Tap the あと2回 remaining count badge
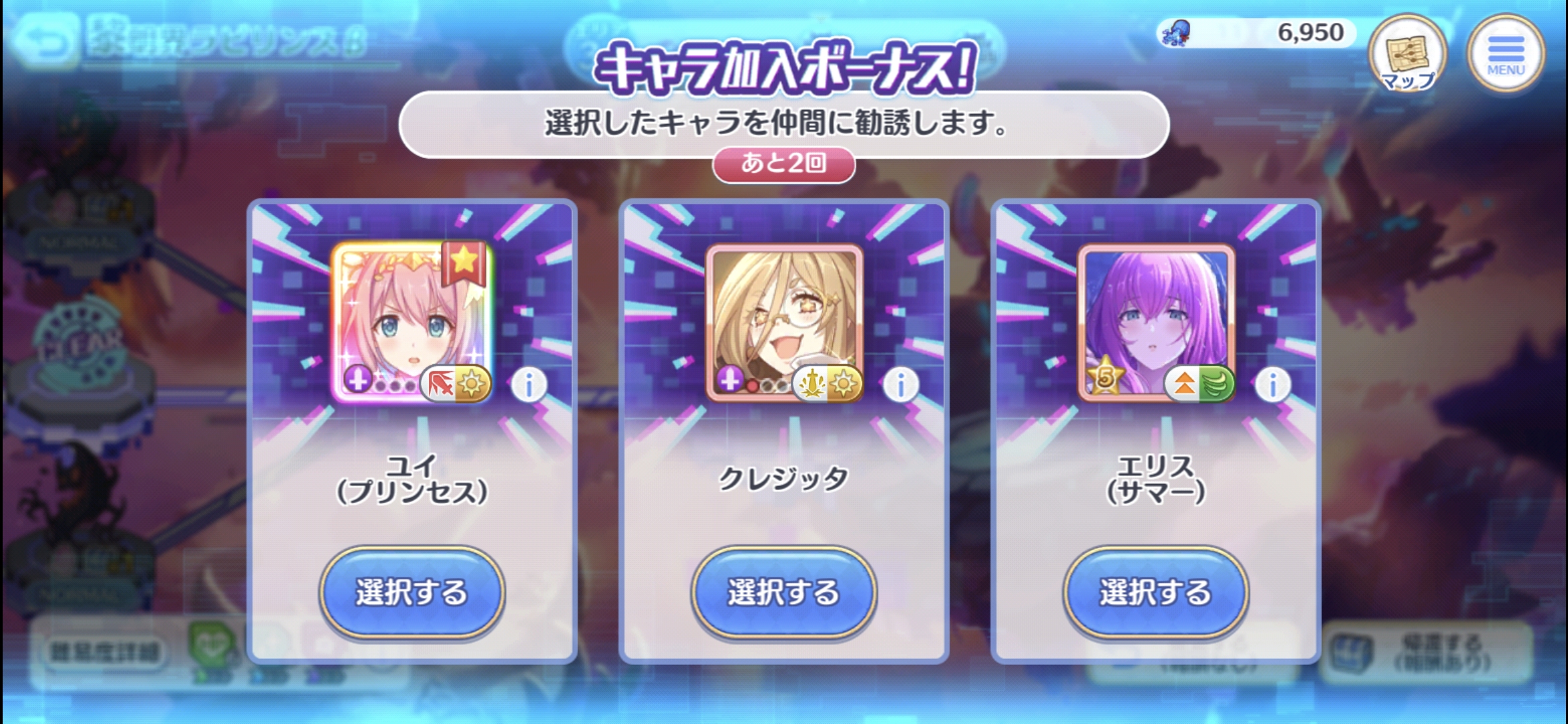The width and height of the screenshot is (1568, 724). 783,164
